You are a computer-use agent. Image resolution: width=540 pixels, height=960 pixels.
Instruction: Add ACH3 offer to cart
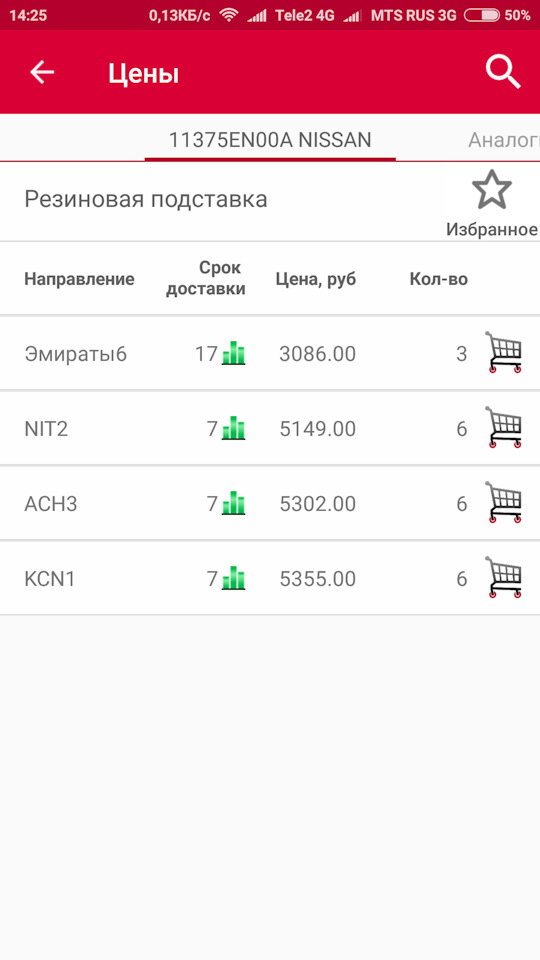pos(503,502)
